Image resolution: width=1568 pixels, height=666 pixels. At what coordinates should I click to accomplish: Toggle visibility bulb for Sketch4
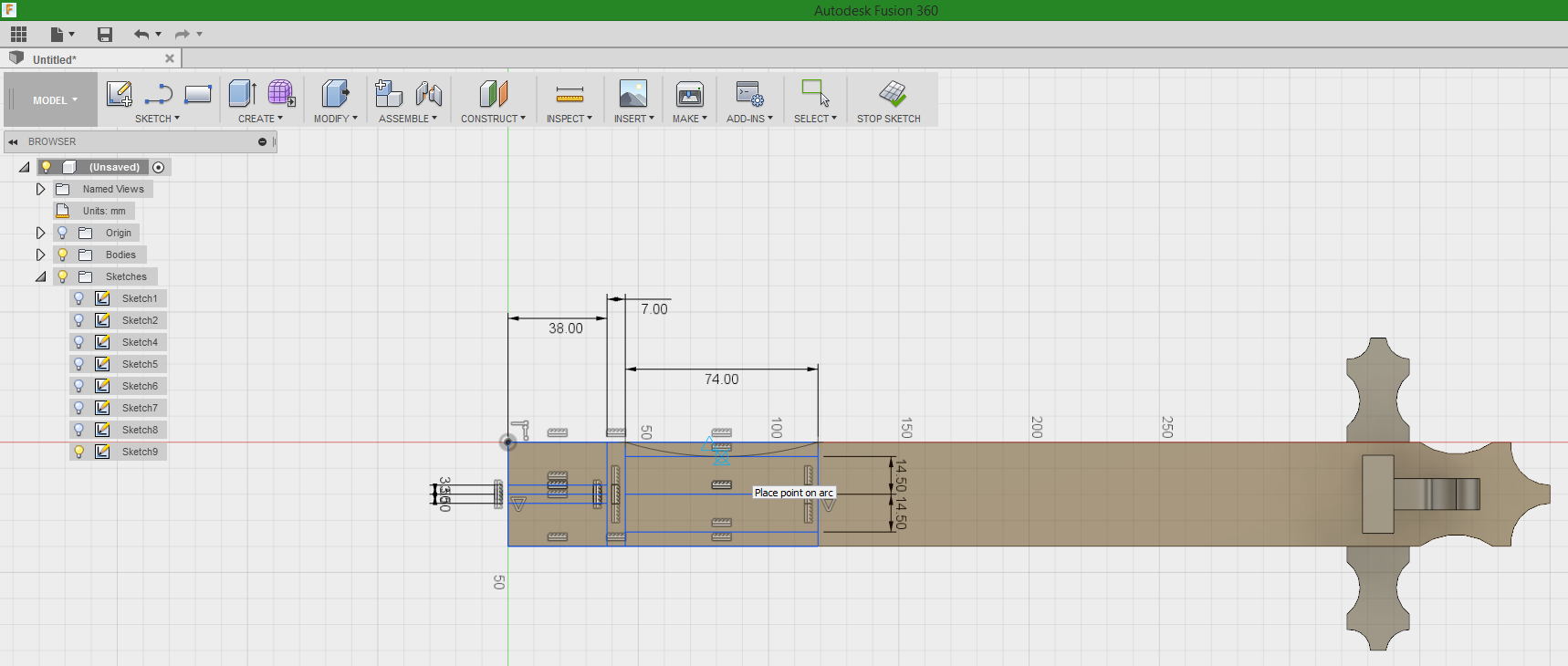tap(78, 342)
